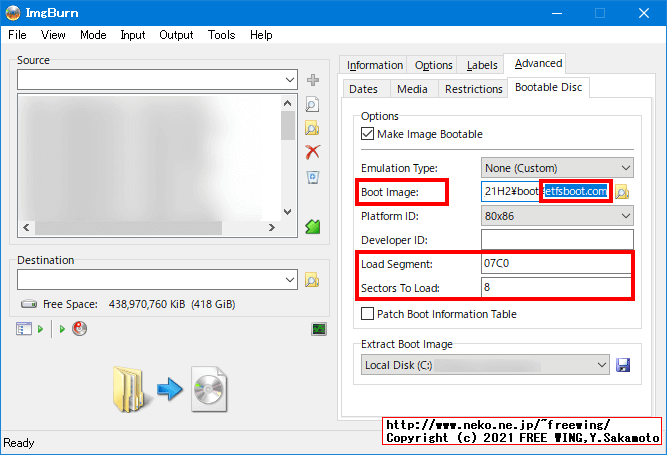Click the Boot Image path field
The image size is (667, 455).
(547, 191)
